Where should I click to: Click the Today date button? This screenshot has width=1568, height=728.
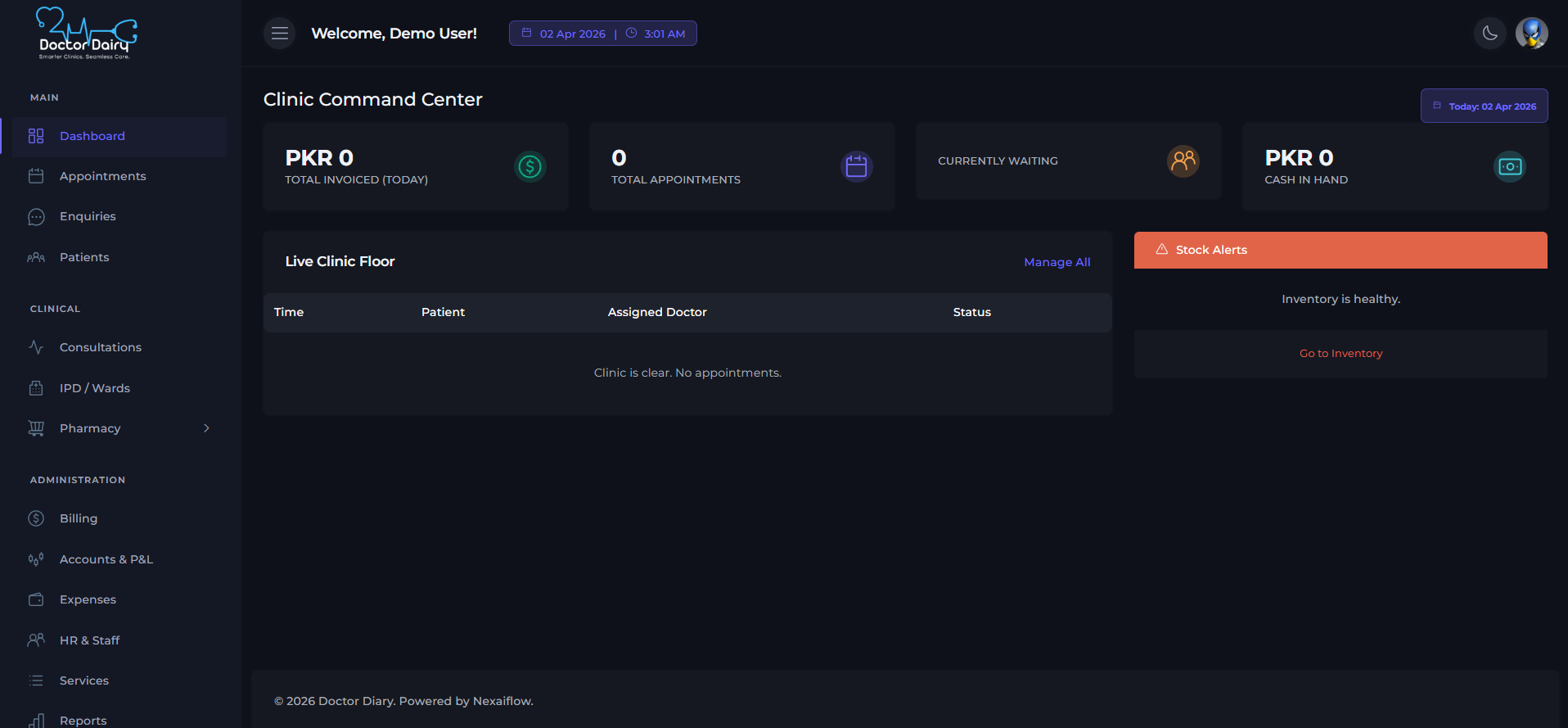coord(1484,106)
